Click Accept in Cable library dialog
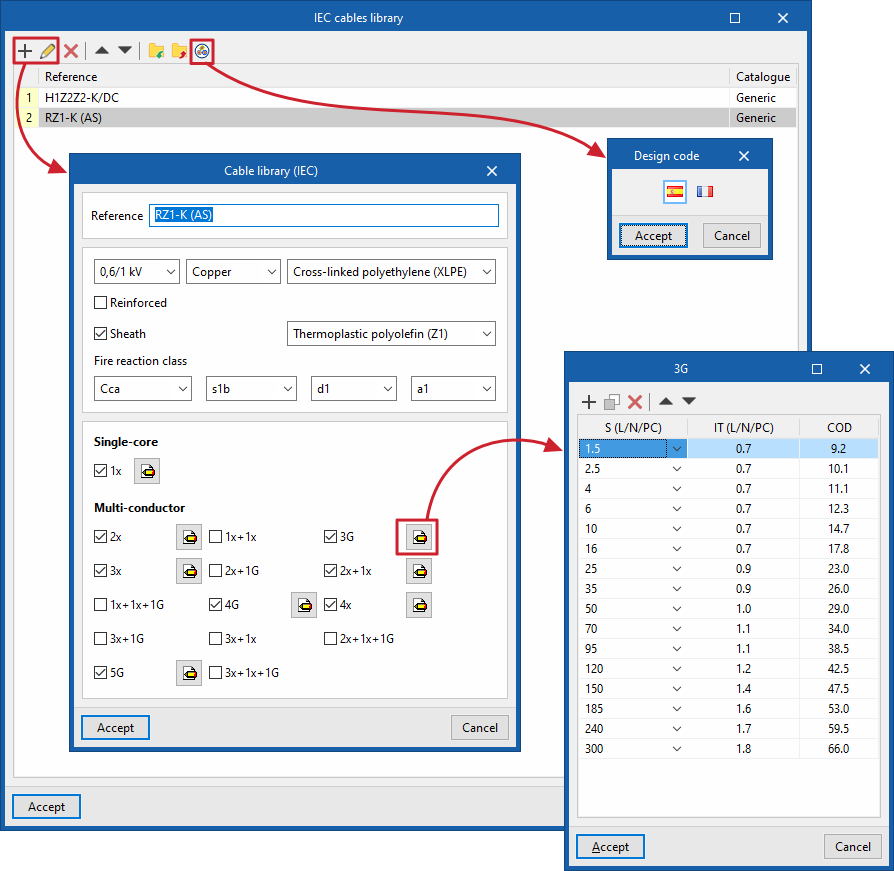 (115, 728)
